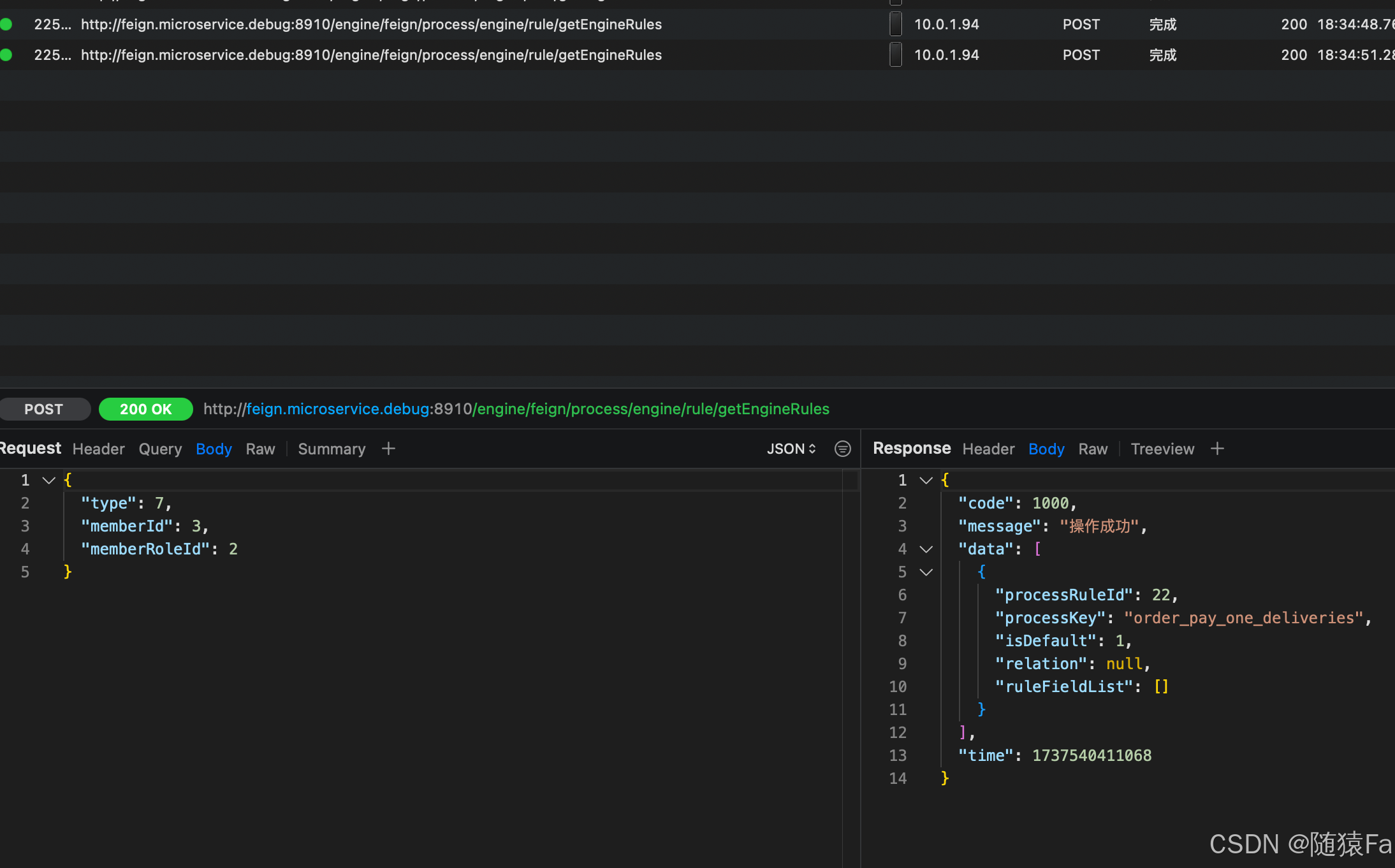This screenshot has height=868, width=1395.
Task: Click device icon in 18:34:51 request row
Action: [x=895, y=55]
